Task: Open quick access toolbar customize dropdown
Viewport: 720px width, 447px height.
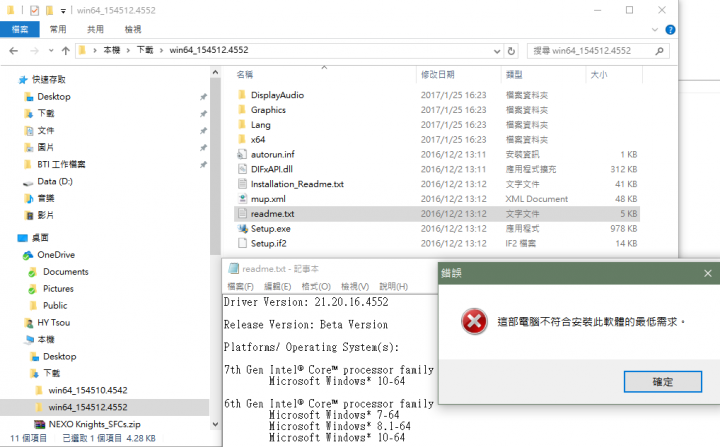Action: (x=63, y=11)
